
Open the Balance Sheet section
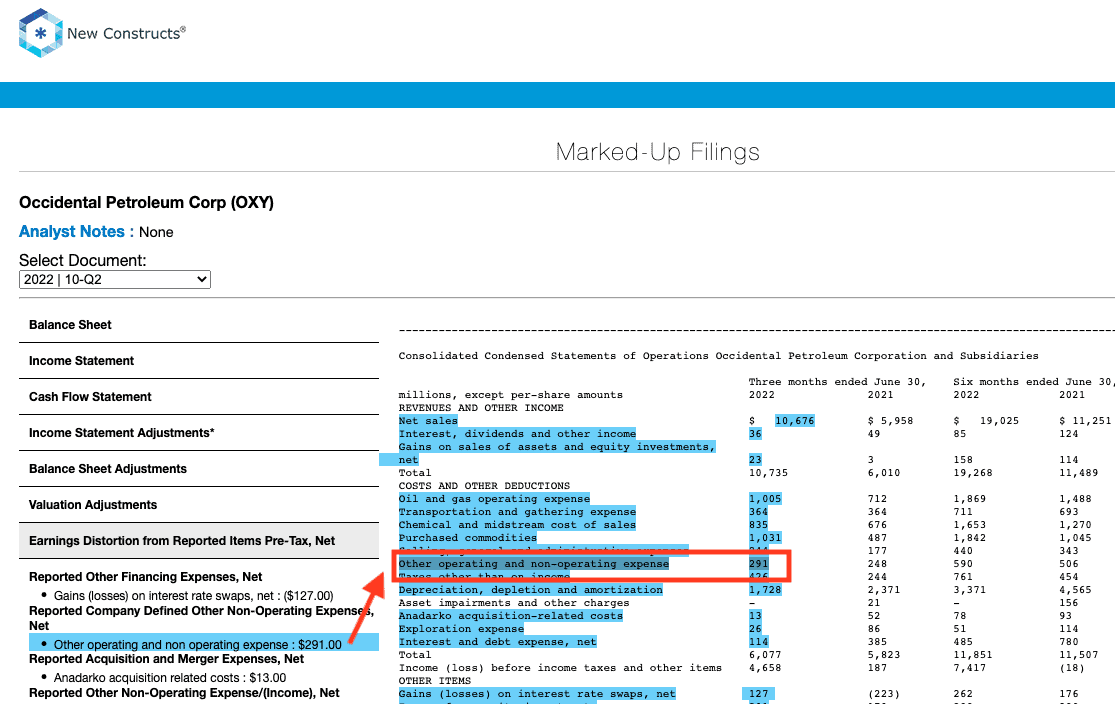pyautogui.click(x=199, y=325)
